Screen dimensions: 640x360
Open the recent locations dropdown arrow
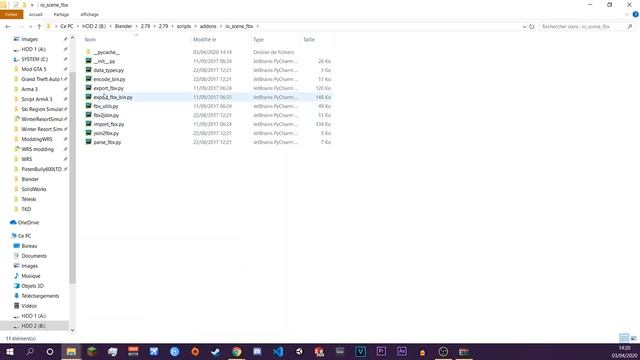31,27
